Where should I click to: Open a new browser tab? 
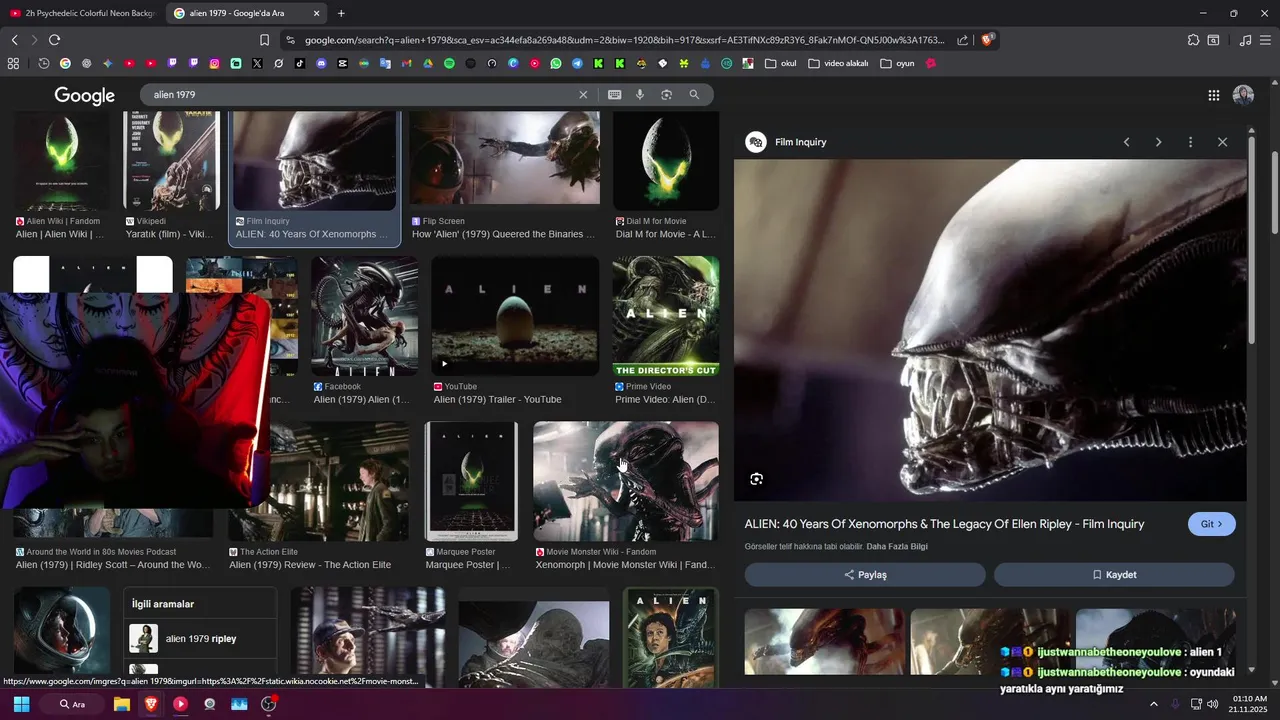(341, 13)
